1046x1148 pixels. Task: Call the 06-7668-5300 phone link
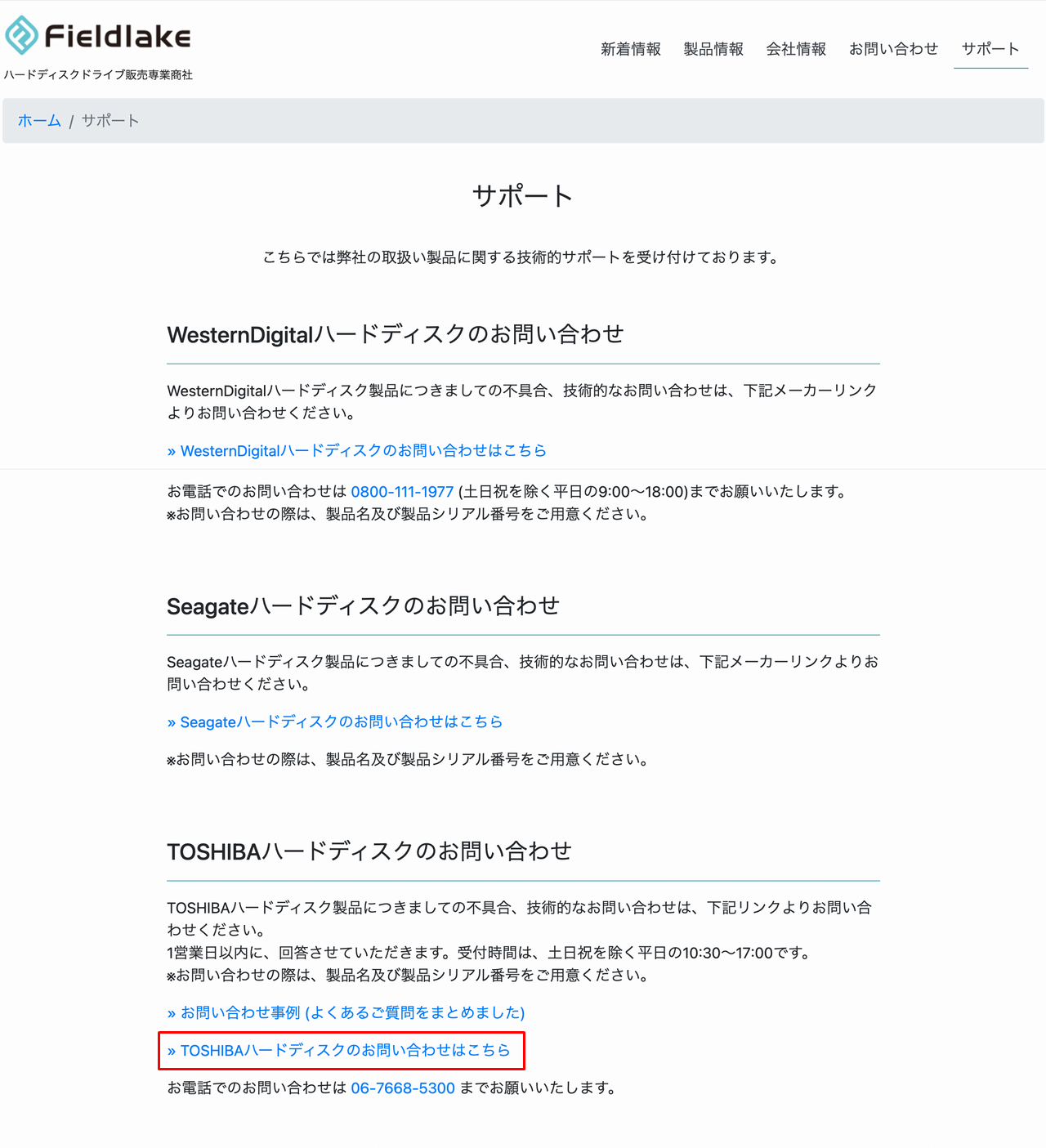pyautogui.click(x=403, y=1088)
